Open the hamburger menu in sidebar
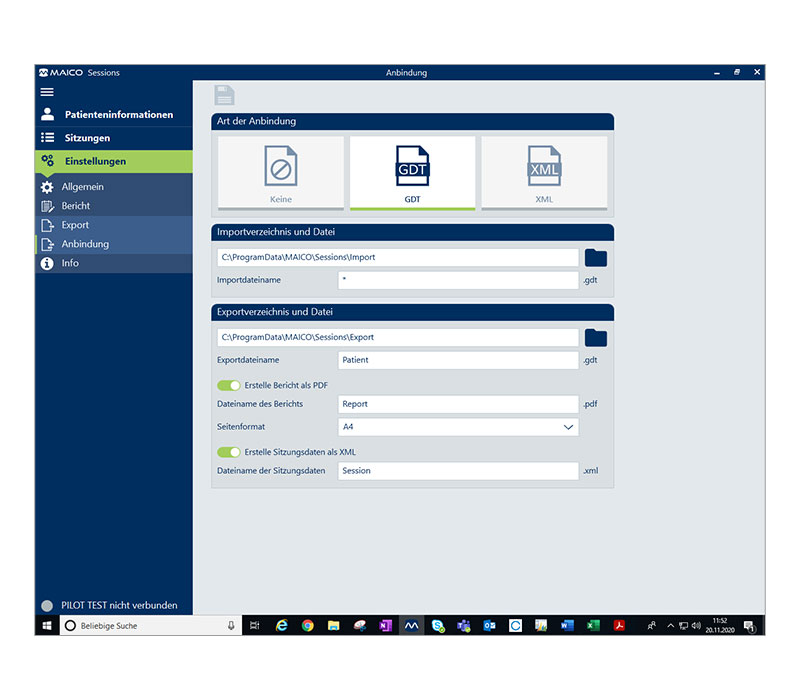Image resolution: width=800 pixels, height=700 pixels. point(47,91)
